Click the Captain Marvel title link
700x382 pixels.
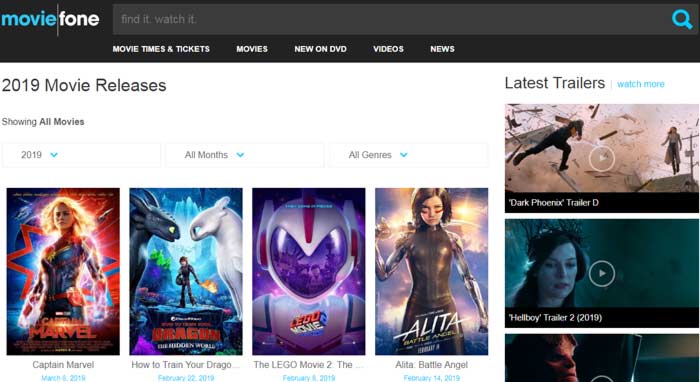63,365
